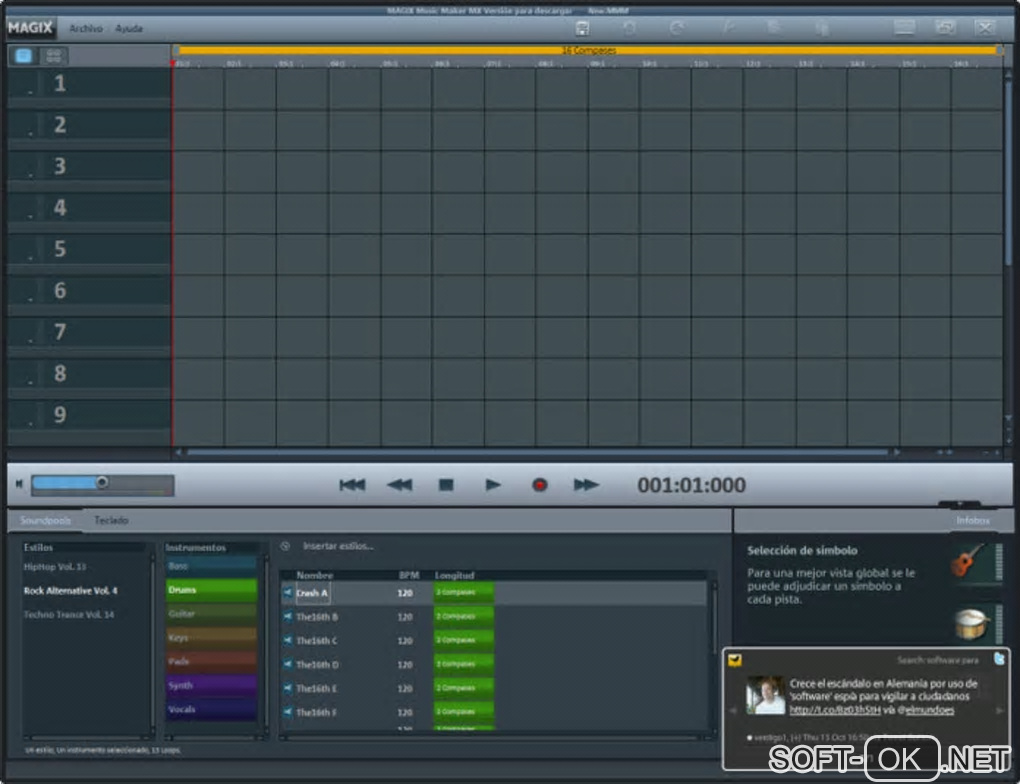
Task: Click the time display 001:01:000
Action: (x=691, y=485)
